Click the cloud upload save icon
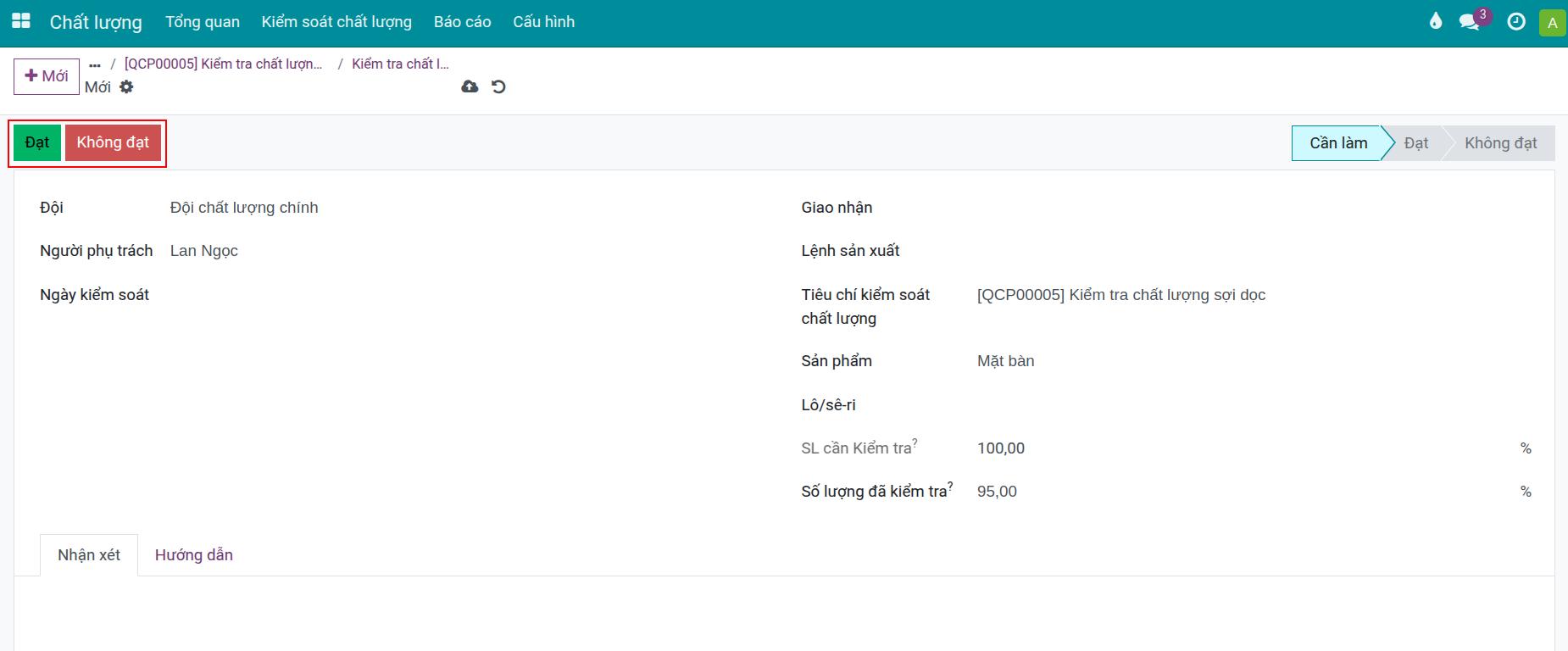This screenshot has height=651, width=1568. coord(470,86)
